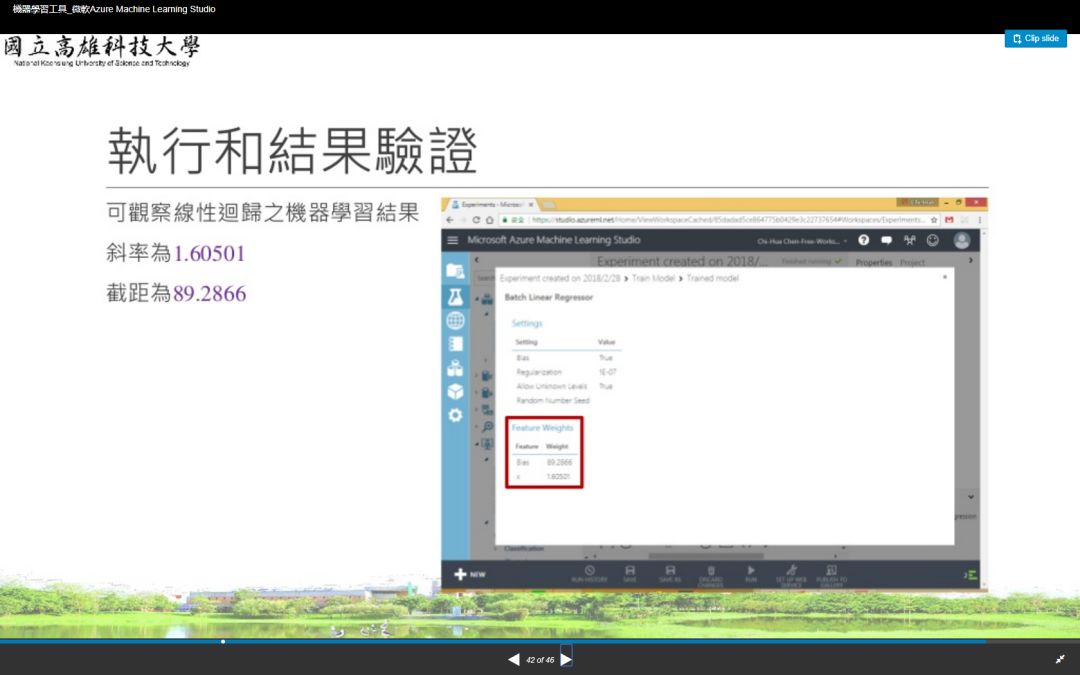The image size is (1080, 675).
Task: Click the status list icon at bottom right
Action: pyautogui.click(x=970, y=574)
